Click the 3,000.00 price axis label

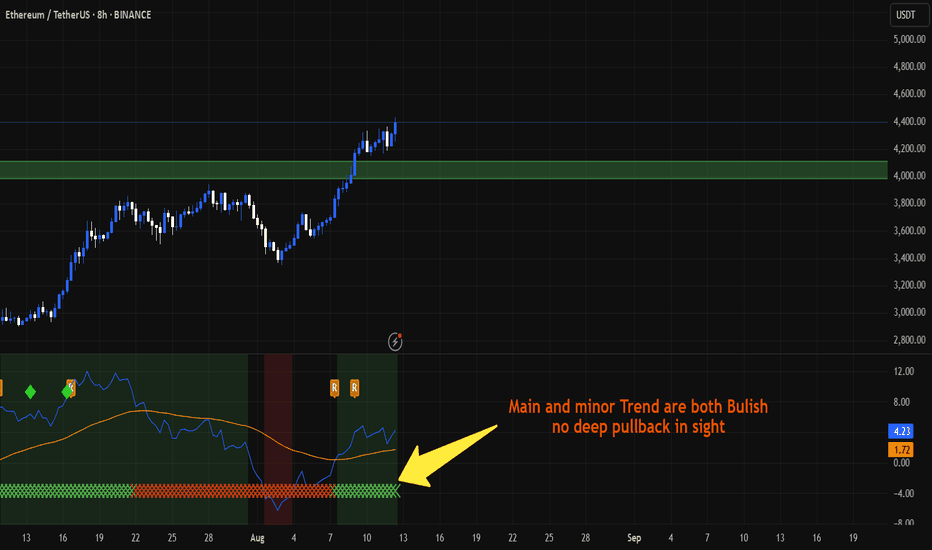click(x=909, y=312)
